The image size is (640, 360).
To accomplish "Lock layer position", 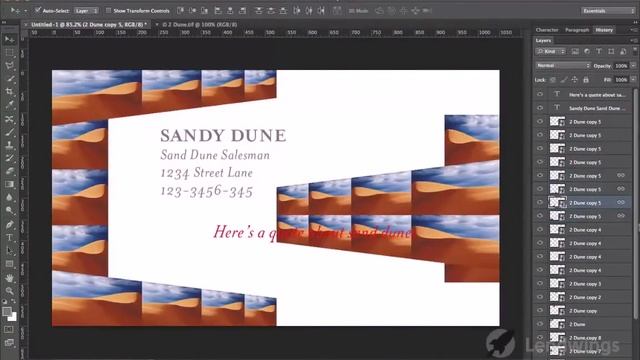I will point(575,80).
